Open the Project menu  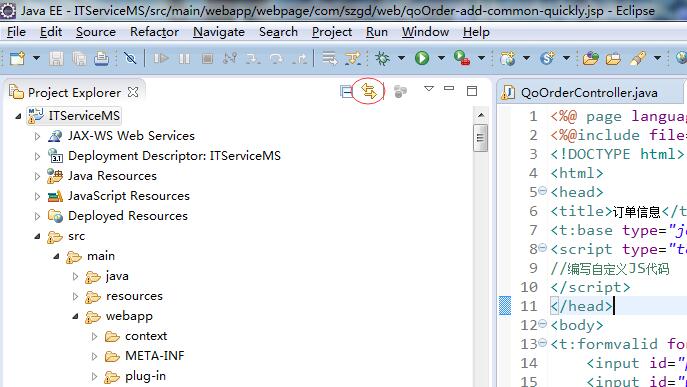[x=332, y=32]
